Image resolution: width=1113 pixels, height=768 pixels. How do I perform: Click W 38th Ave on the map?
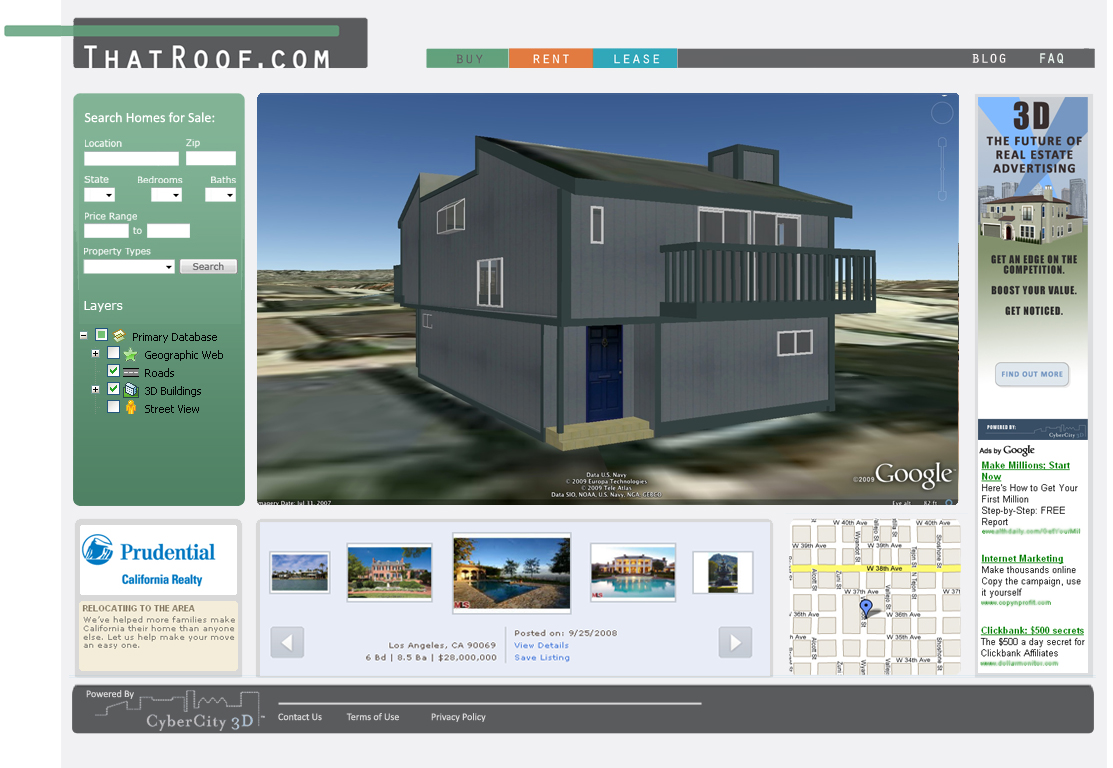click(x=884, y=569)
